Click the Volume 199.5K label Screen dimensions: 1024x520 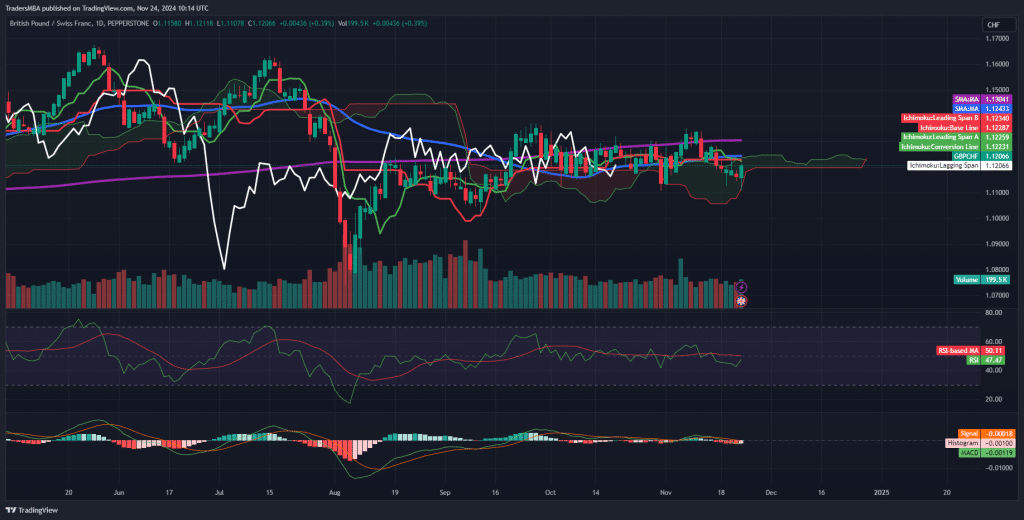click(980, 280)
